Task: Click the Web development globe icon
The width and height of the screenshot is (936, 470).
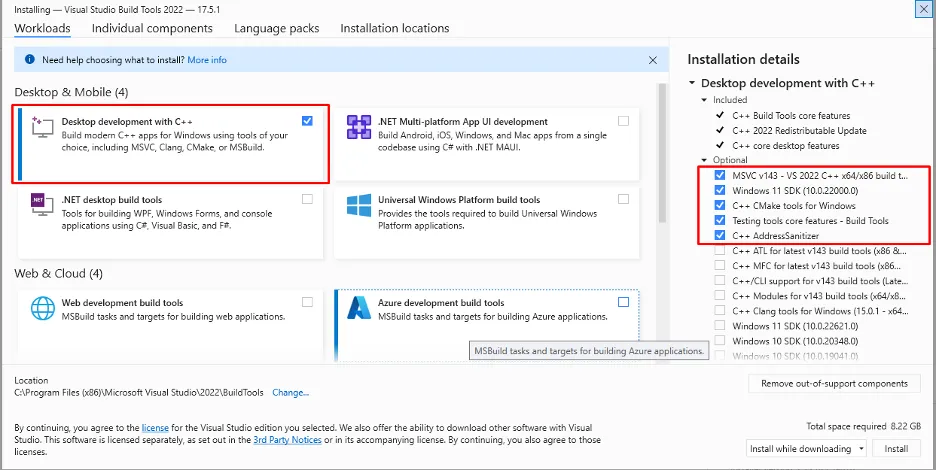Action: 42,309
